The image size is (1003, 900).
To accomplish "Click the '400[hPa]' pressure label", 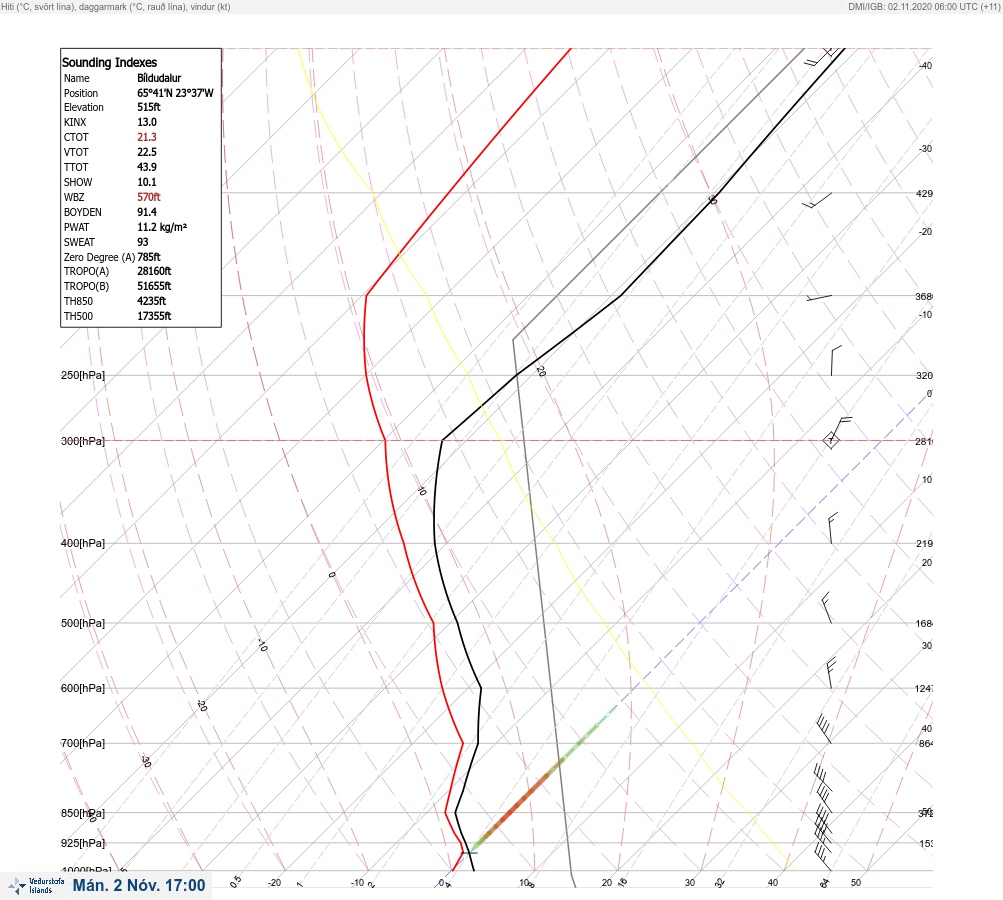I will [83, 543].
